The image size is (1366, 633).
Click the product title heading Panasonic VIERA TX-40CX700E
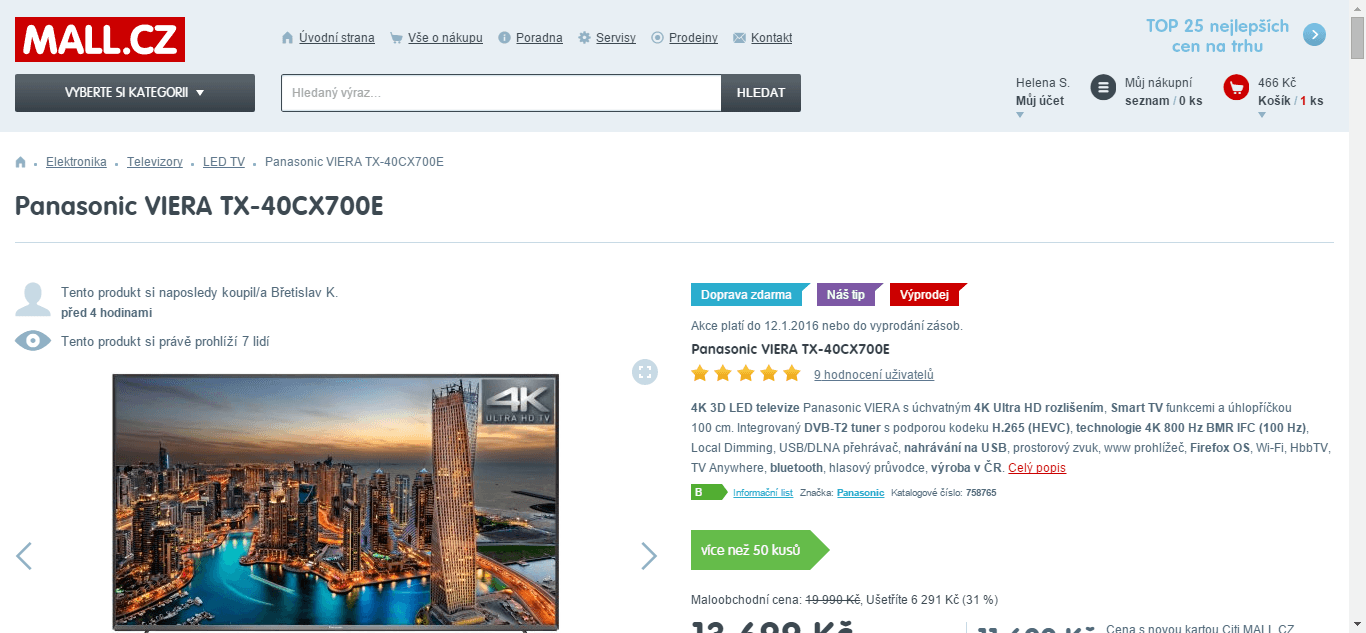coord(199,206)
